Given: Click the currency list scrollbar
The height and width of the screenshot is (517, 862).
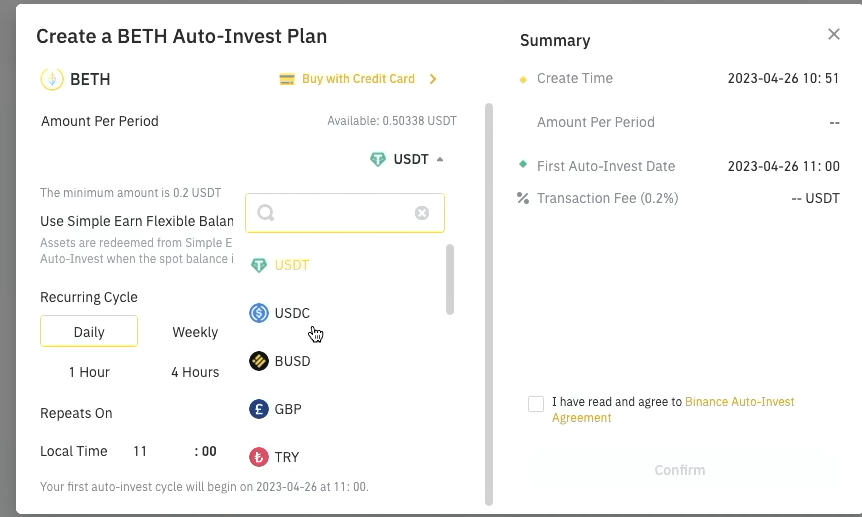Looking at the screenshot, I should (450, 279).
